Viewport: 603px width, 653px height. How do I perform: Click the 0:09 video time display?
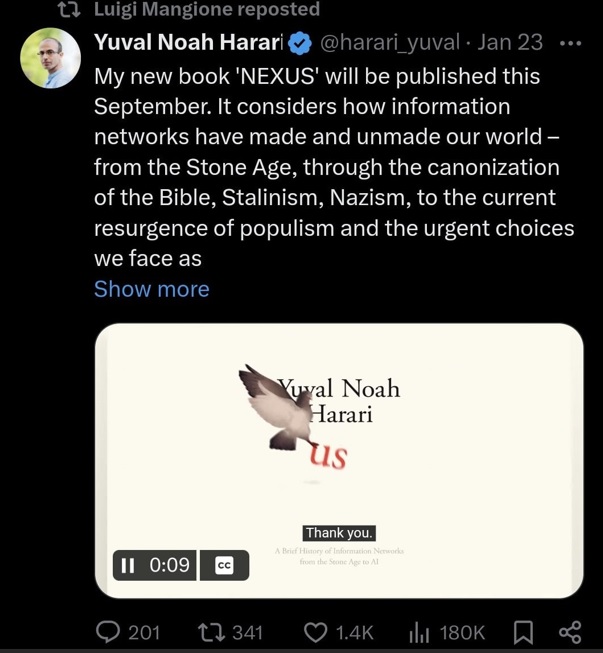pyautogui.click(x=169, y=565)
